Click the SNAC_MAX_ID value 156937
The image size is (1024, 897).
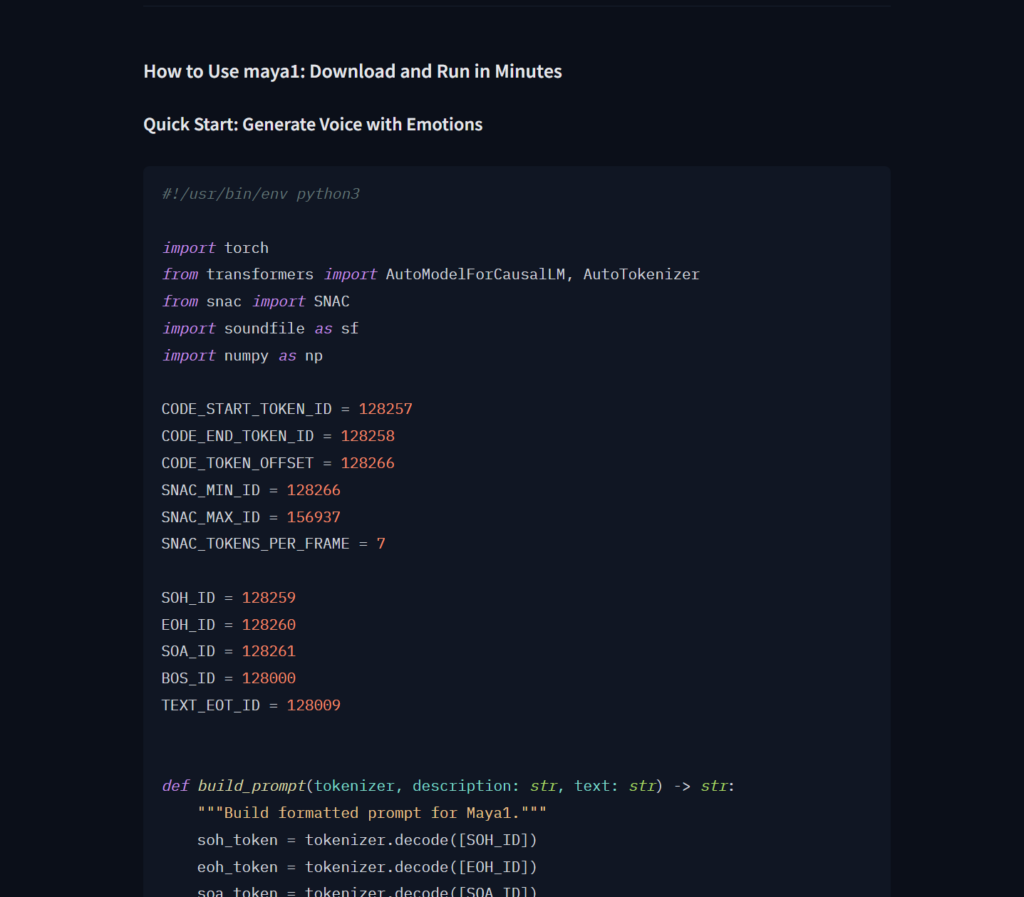[313, 517]
